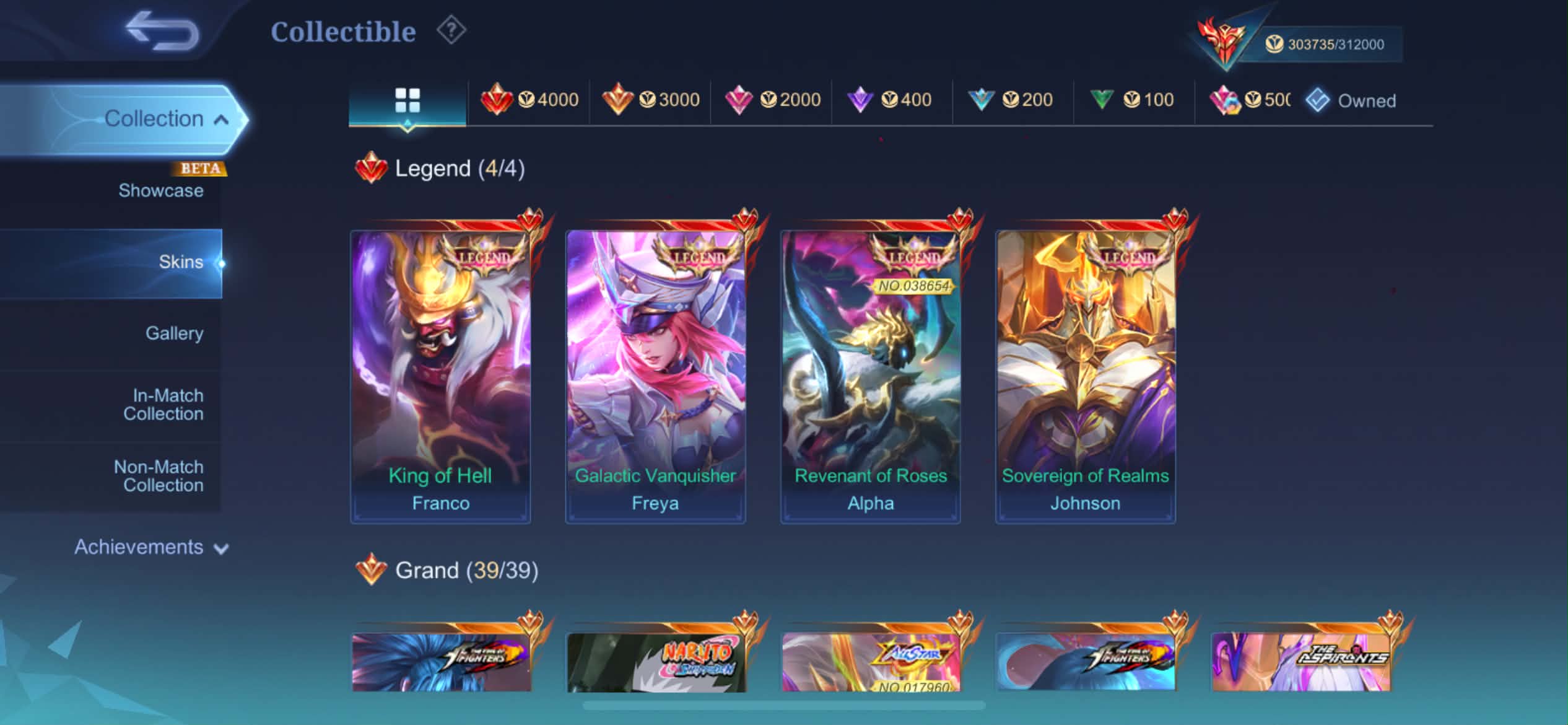
Task: Toggle the Owned filter checkbox
Action: [x=1351, y=100]
